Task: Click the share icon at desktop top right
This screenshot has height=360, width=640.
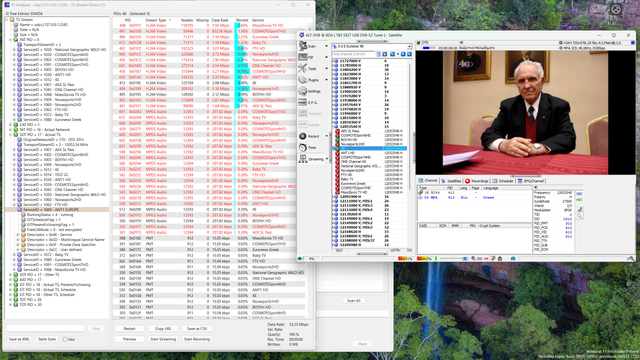Action: pyautogui.click(x=616, y=9)
